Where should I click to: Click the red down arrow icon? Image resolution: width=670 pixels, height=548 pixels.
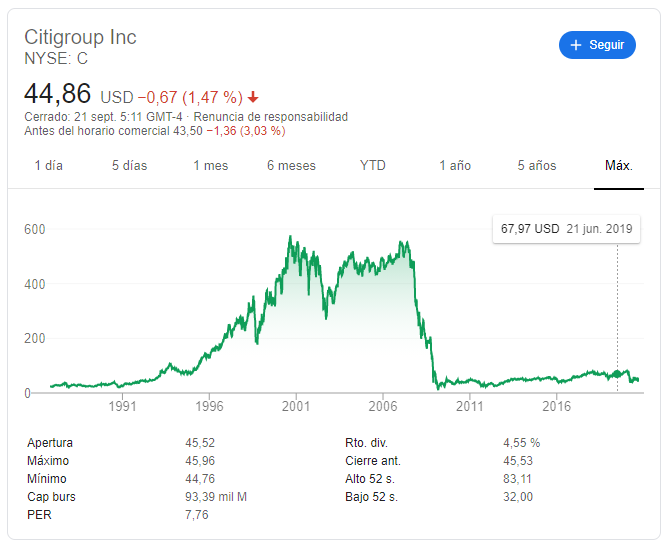click(x=253, y=97)
